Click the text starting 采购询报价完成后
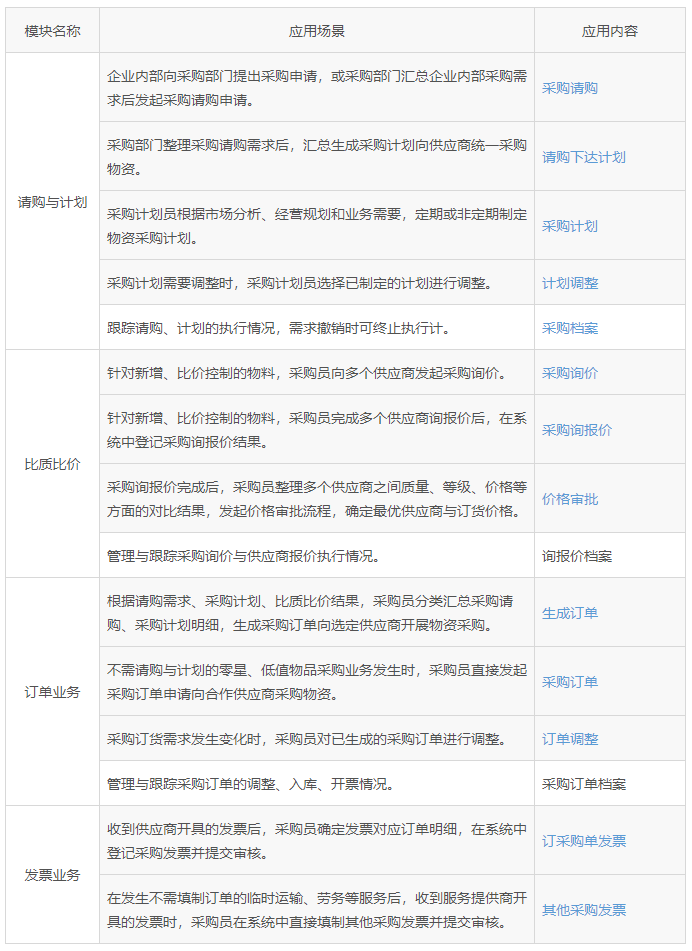 tap(317, 499)
